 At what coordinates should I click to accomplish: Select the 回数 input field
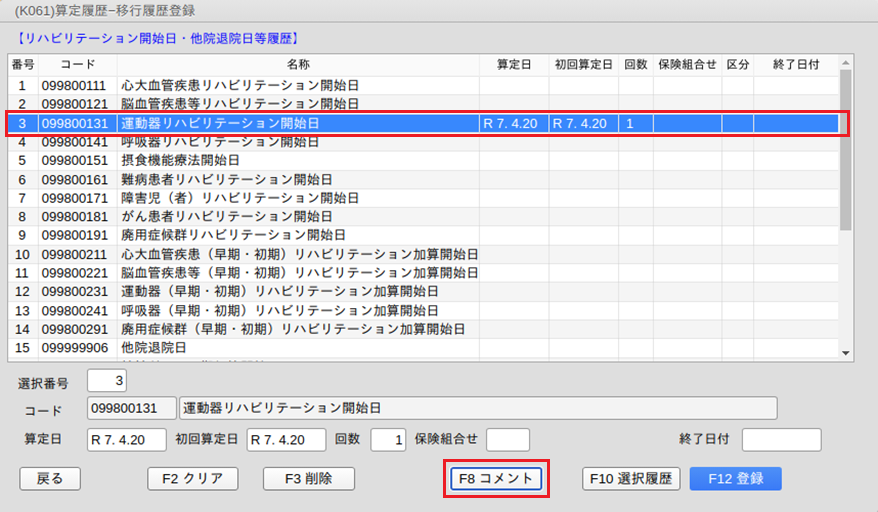pos(388,440)
